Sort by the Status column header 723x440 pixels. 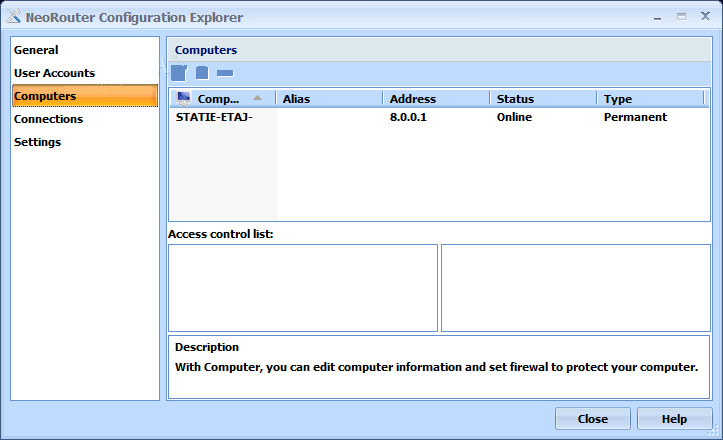click(543, 99)
